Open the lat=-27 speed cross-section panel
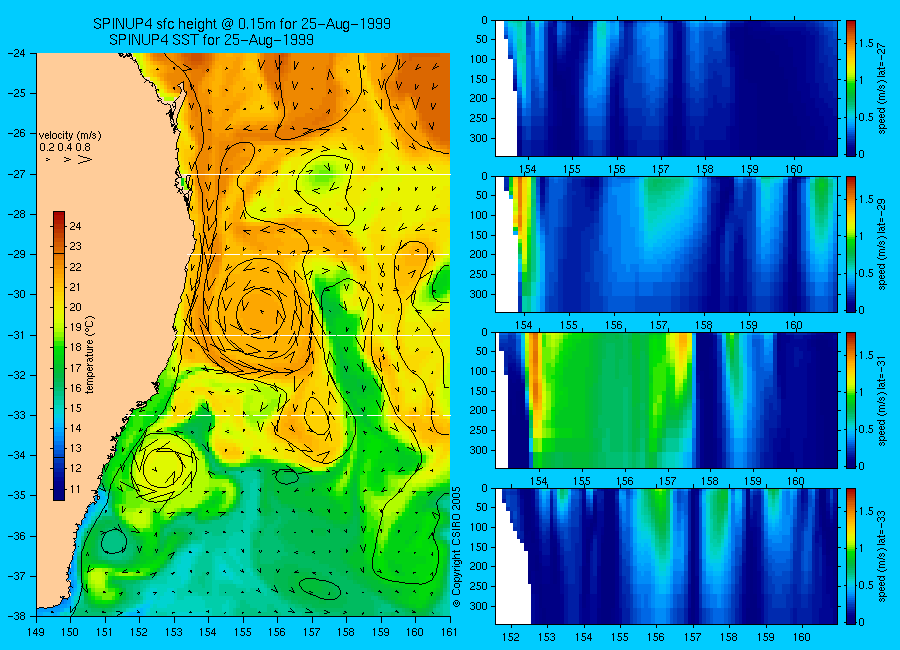The width and height of the screenshot is (900, 650). (666, 88)
